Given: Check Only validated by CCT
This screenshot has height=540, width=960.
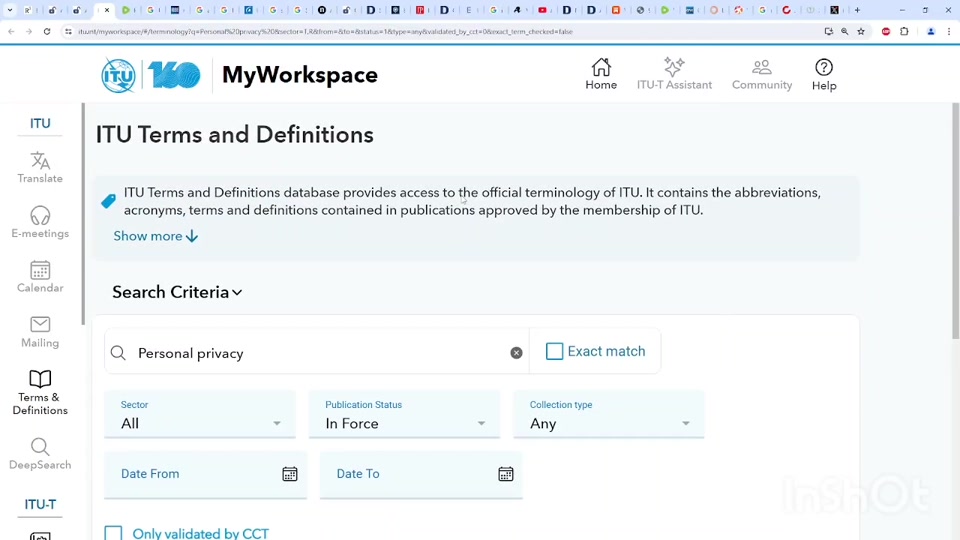Looking at the screenshot, I should point(114,533).
